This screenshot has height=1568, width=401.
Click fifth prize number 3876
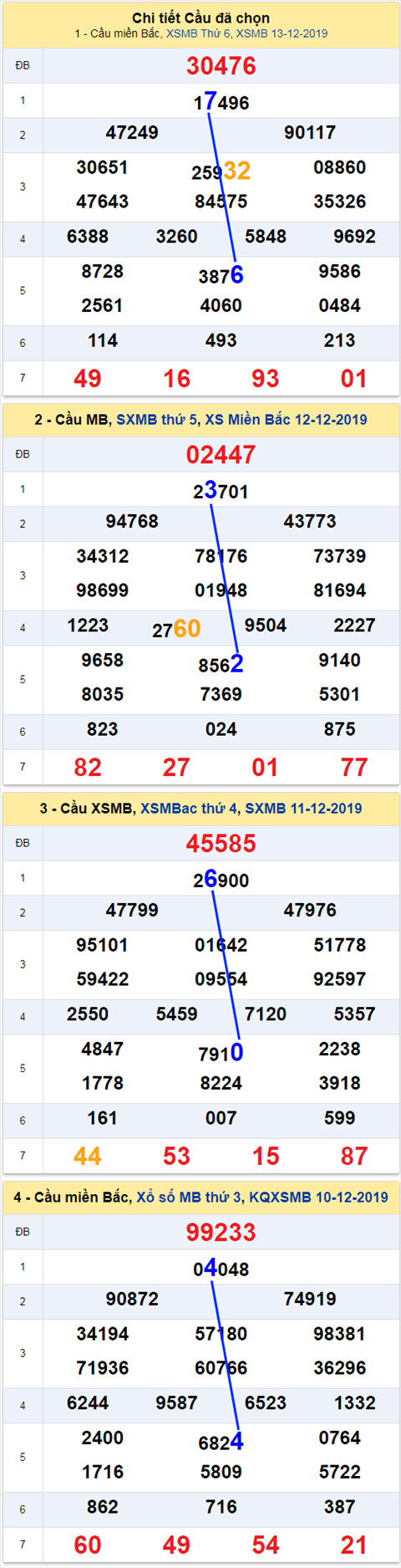[221, 275]
